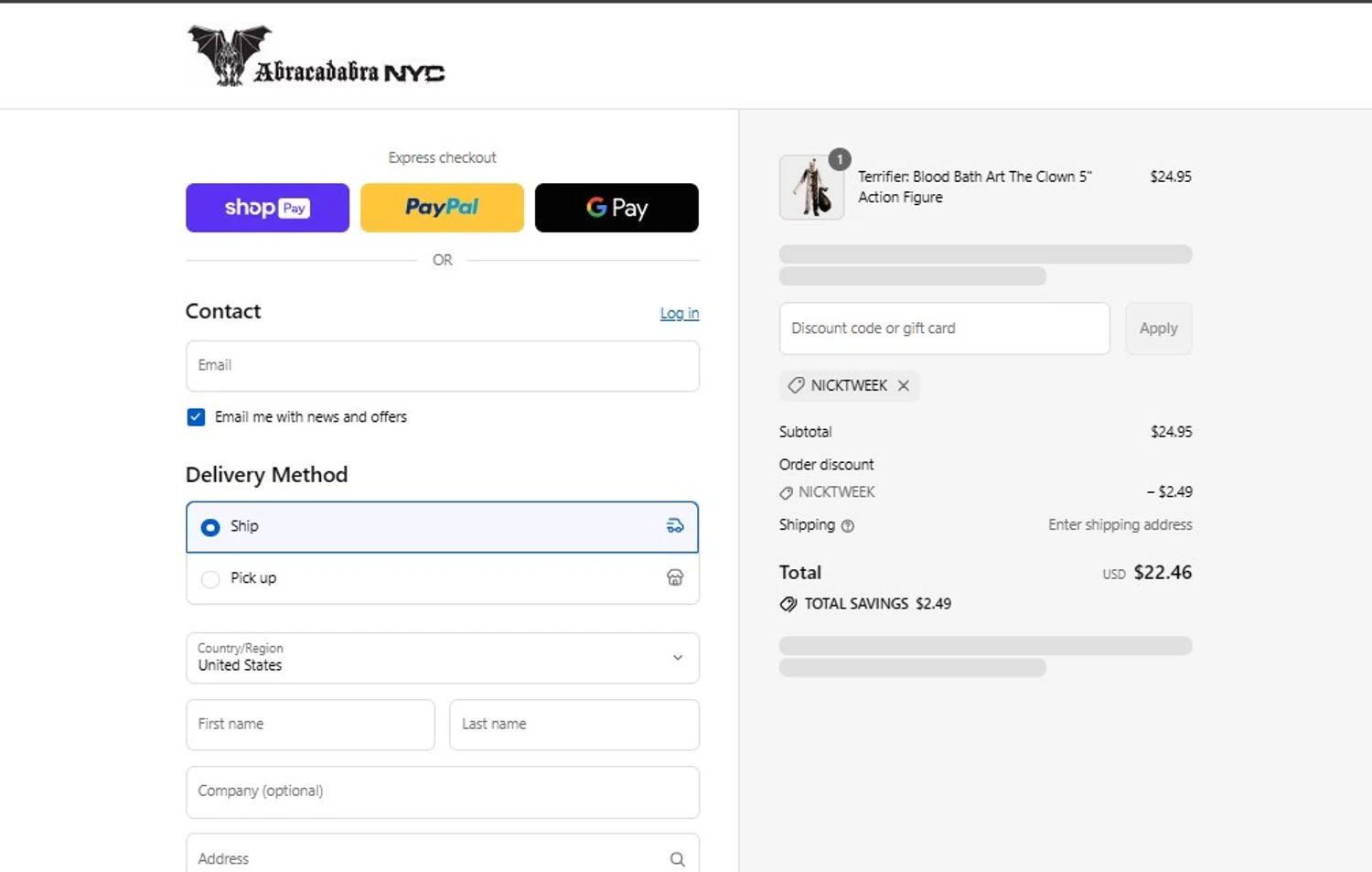Click the Contact heading
The width and height of the screenshot is (1372, 872).
223,311
